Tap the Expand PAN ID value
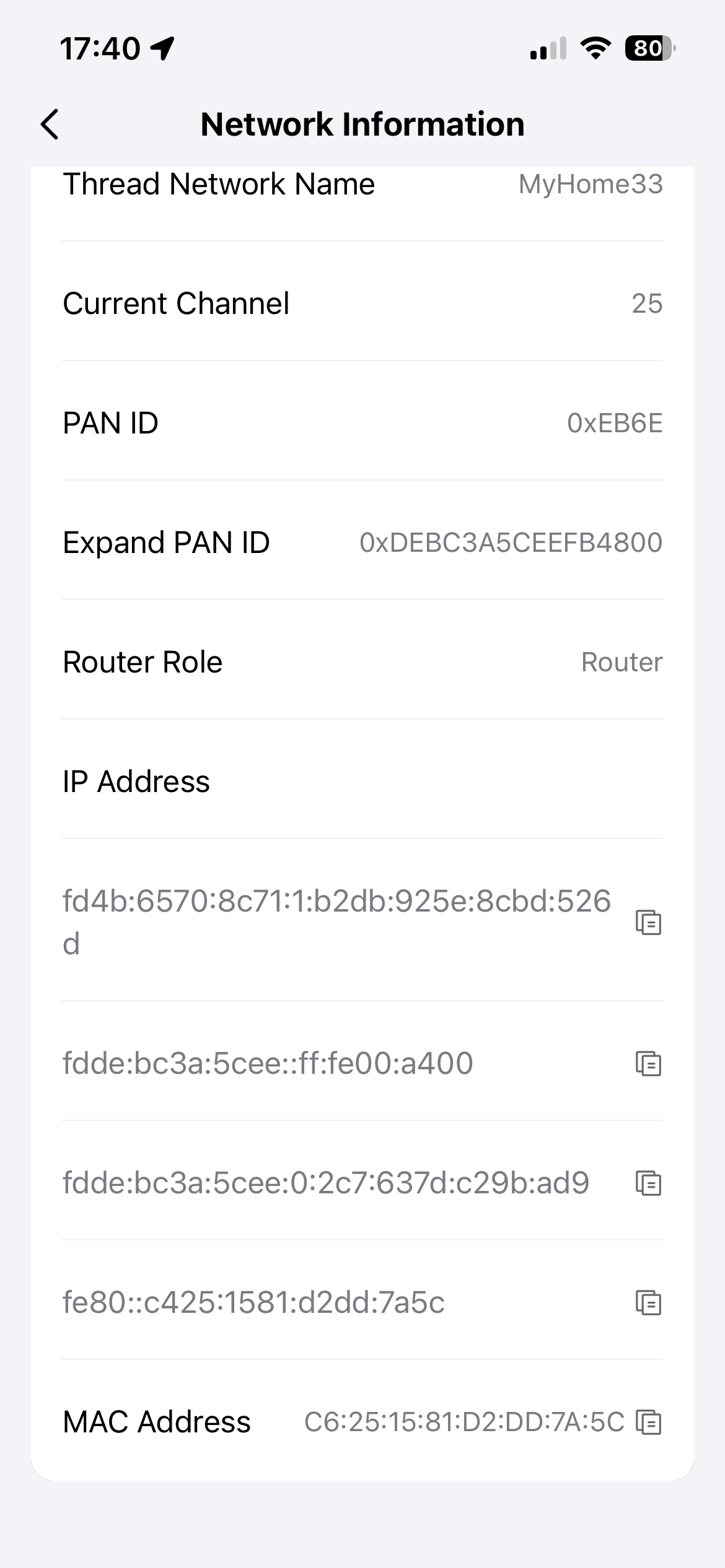Viewport: 725px width, 1568px height. pyautogui.click(x=511, y=543)
